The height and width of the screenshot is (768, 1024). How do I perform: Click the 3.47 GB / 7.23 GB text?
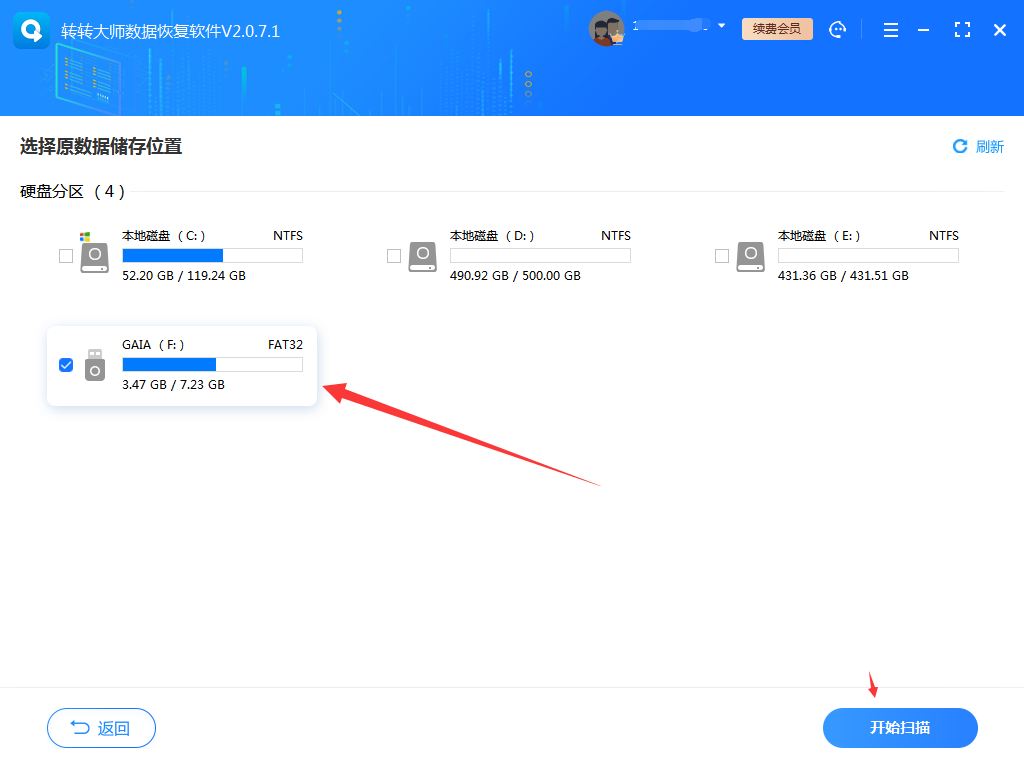[174, 385]
